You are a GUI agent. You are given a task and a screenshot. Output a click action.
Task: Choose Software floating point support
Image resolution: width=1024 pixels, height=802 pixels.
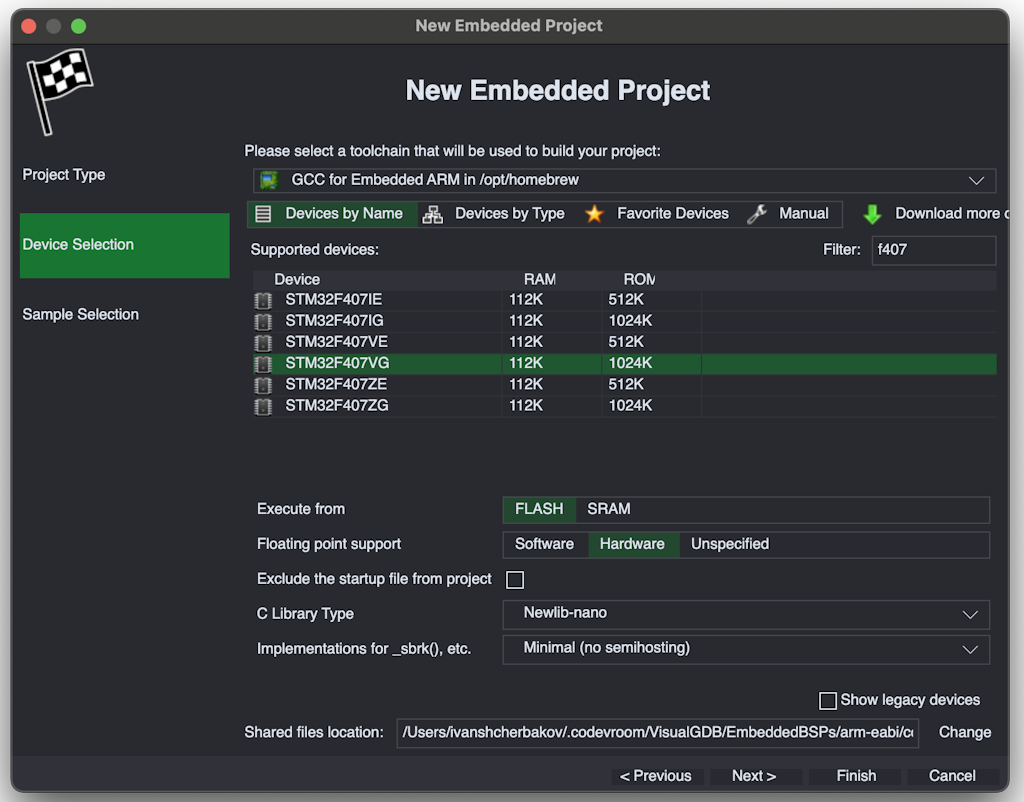[x=544, y=545]
